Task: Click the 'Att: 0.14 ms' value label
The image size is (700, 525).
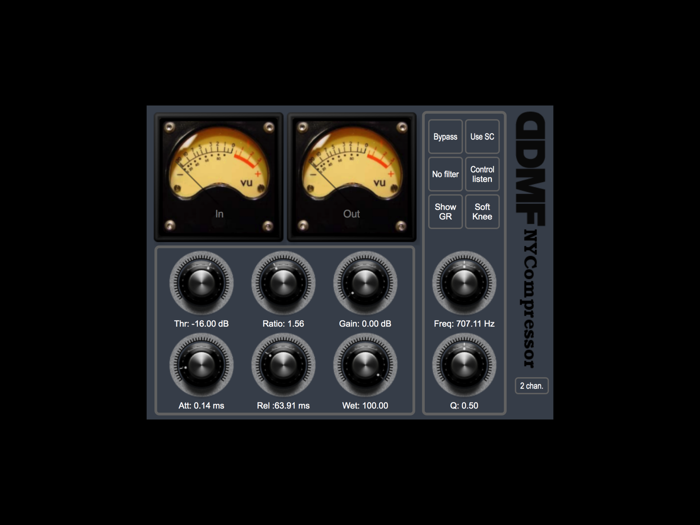Action: coord(201,406)
